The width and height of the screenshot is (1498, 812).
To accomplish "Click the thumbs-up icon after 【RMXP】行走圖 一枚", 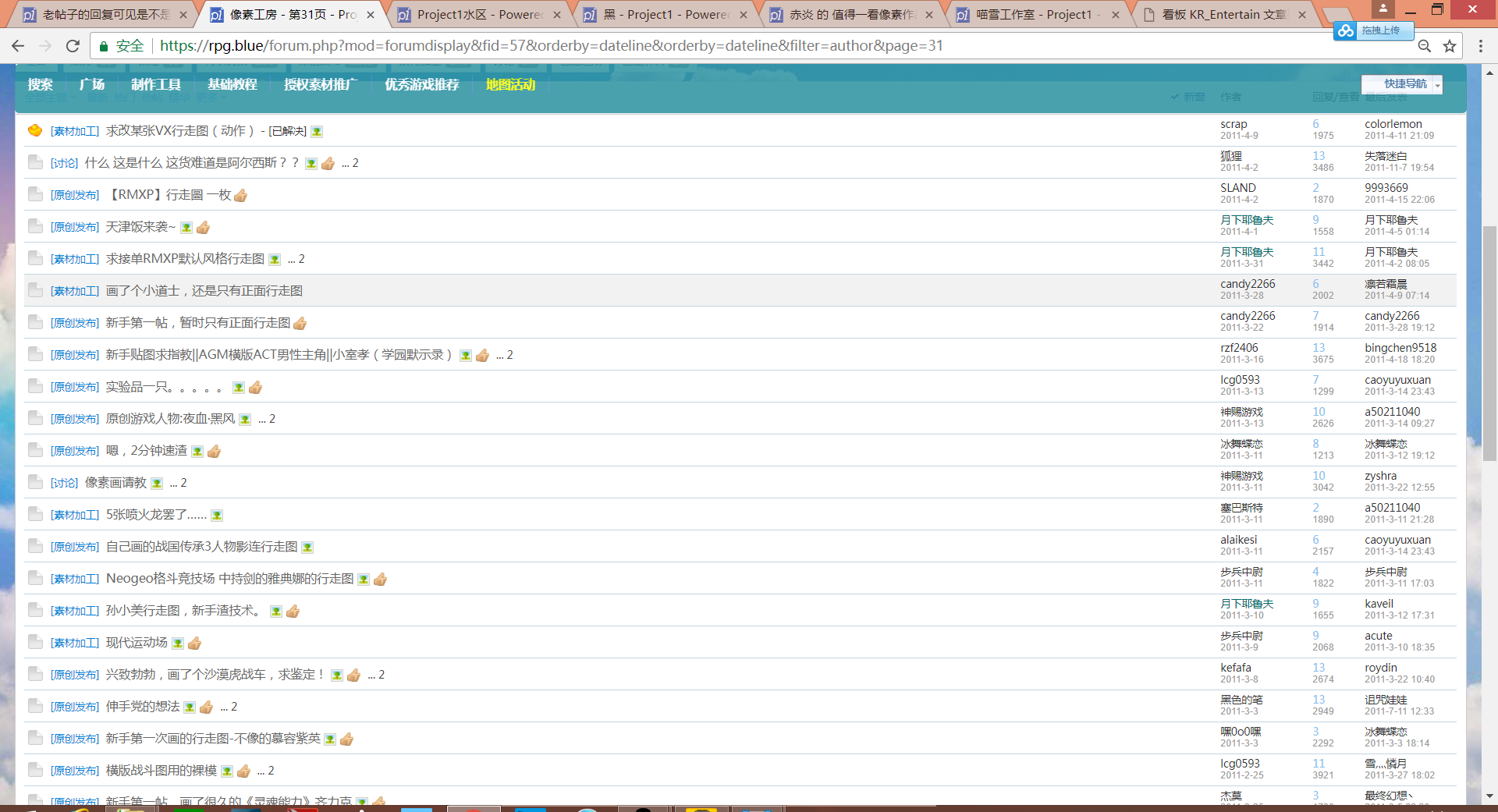I will click(240, 195).
